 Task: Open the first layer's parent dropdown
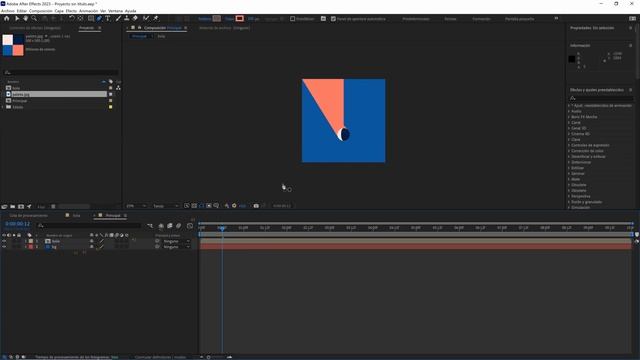click(176, 241)
